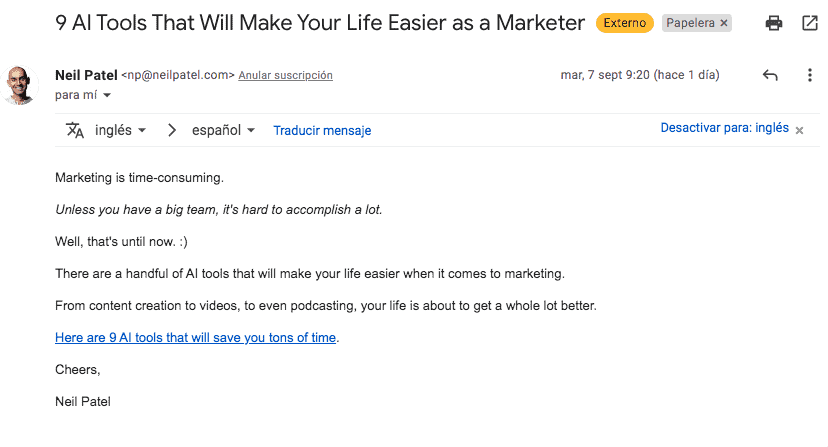The height and width of the screenshot is (447, 828).
Task: Click Traducir mensaje link
Action: click(322, 131)
